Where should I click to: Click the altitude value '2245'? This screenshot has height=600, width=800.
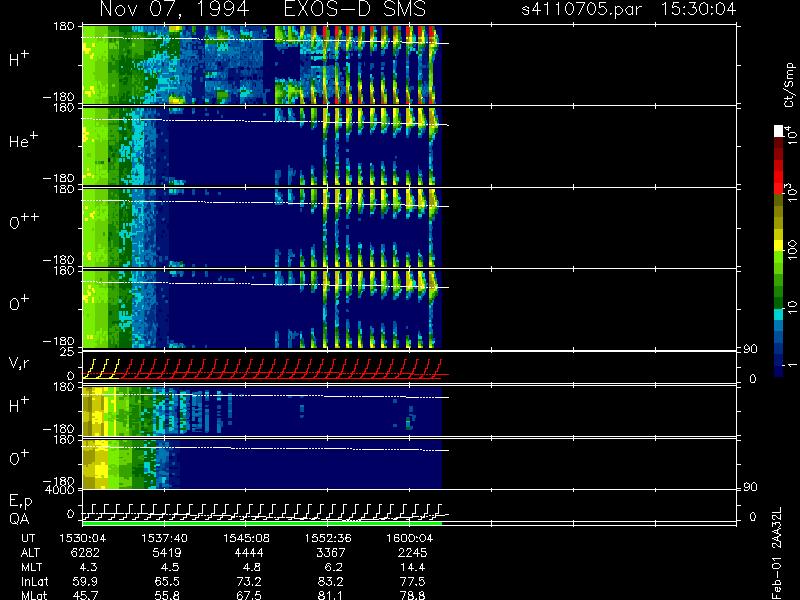click(x=412, y=553)
